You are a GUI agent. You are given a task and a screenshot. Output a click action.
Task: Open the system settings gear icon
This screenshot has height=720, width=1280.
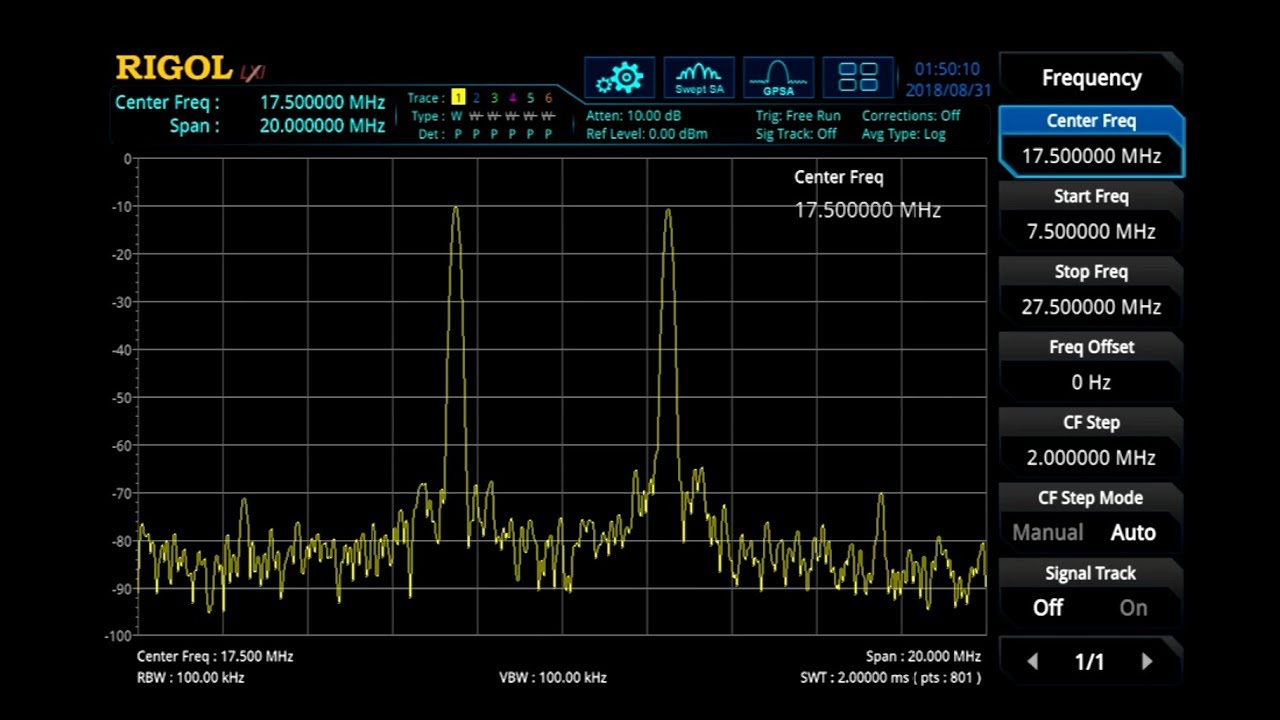(x=619, y=77)
